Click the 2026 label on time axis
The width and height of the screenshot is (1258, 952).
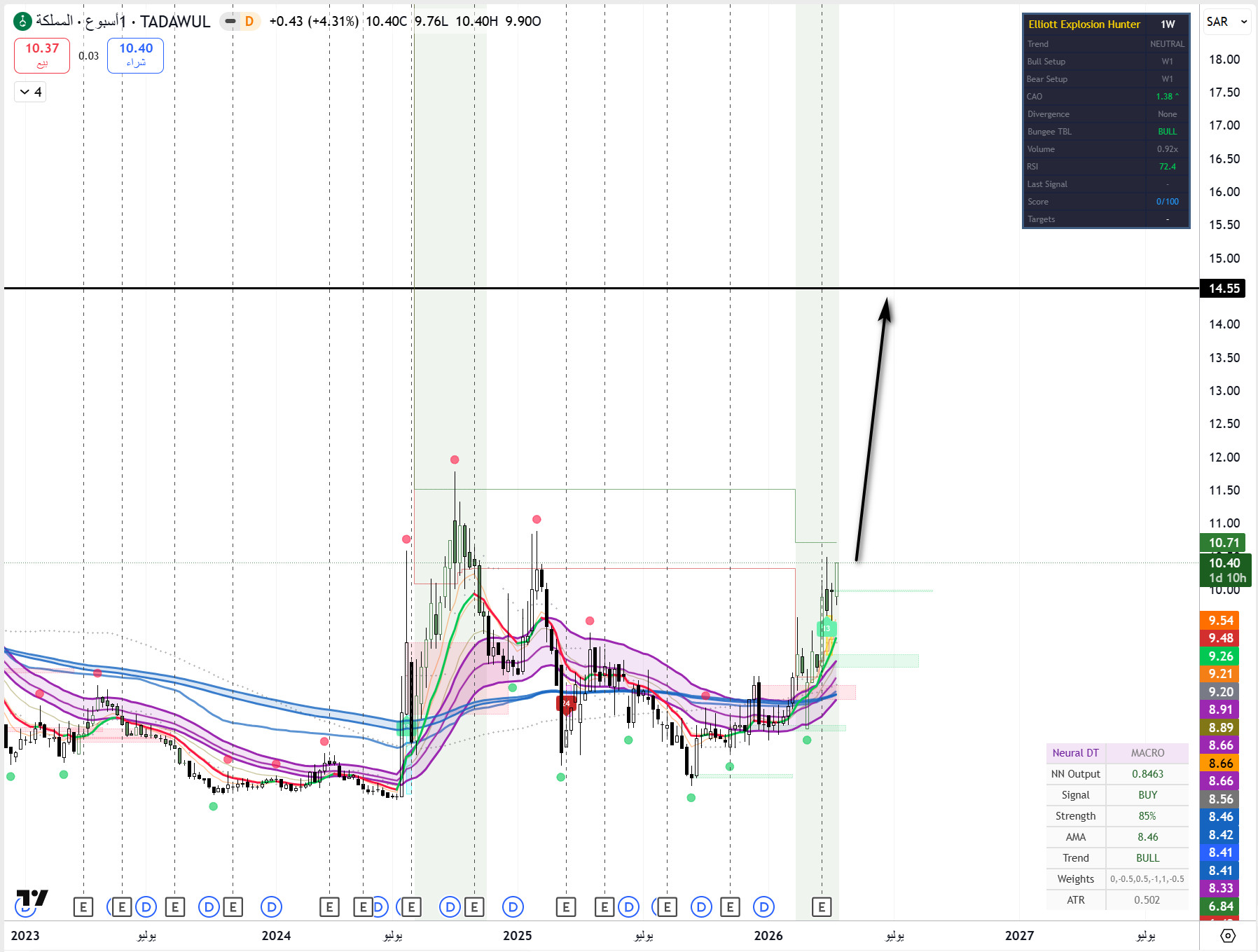pos(768,936)
